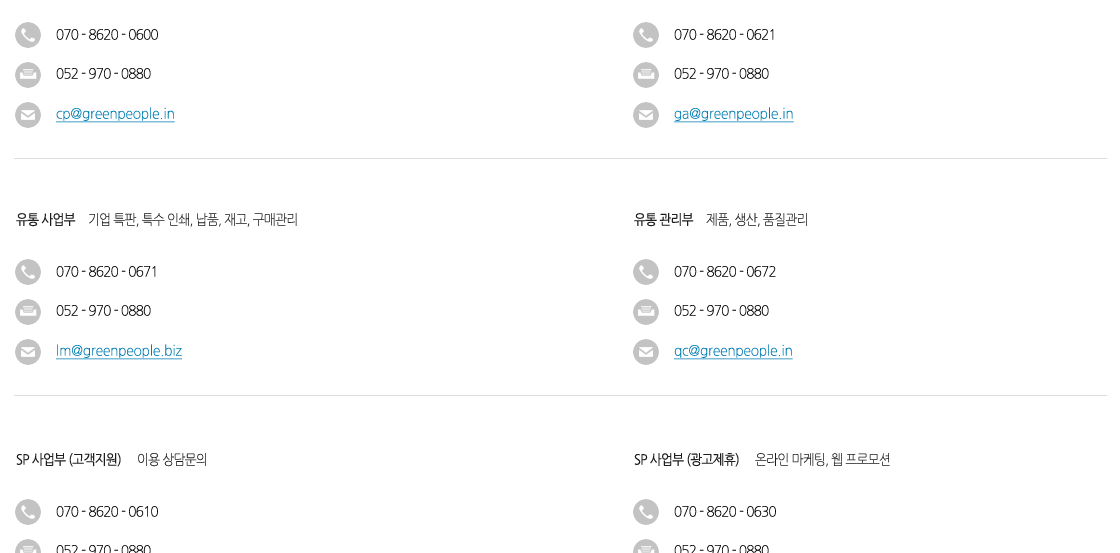Click the 유통 관리부 department heading
The width and height of the screenshot is (1120, 553).
[x=664, y=220]
